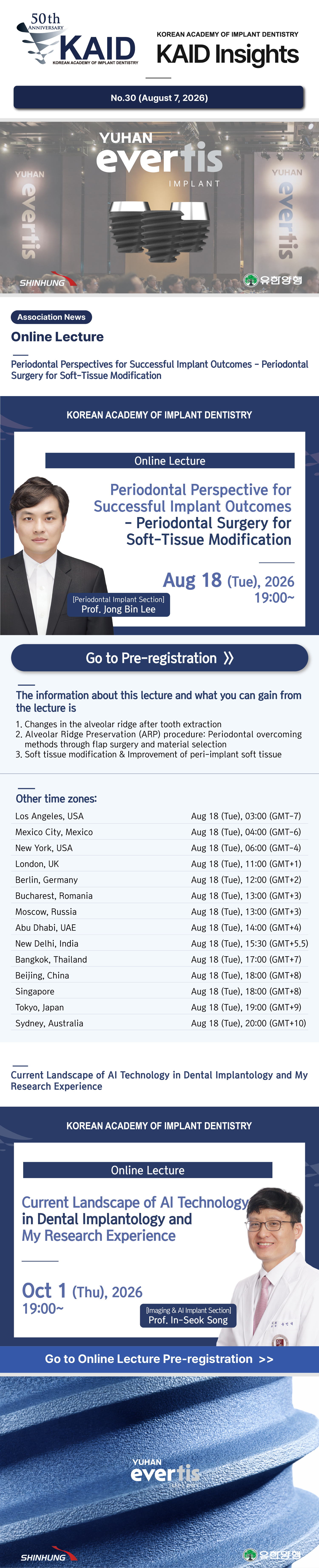Open the Go to Pre-registration button
The width and height of the screenshot is (319, 1568).
(159, 658)
